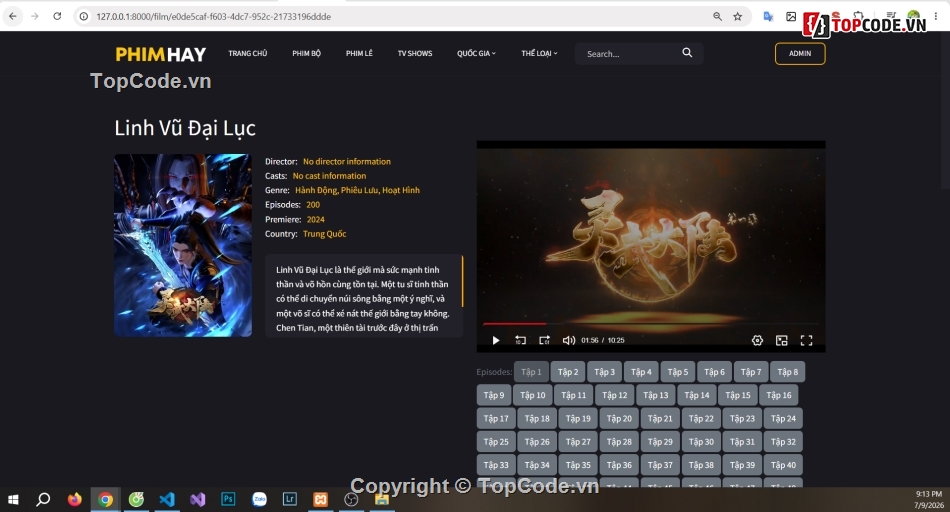
Task: Toggle video fullscreen mode
Action: [x=806, y=341]
